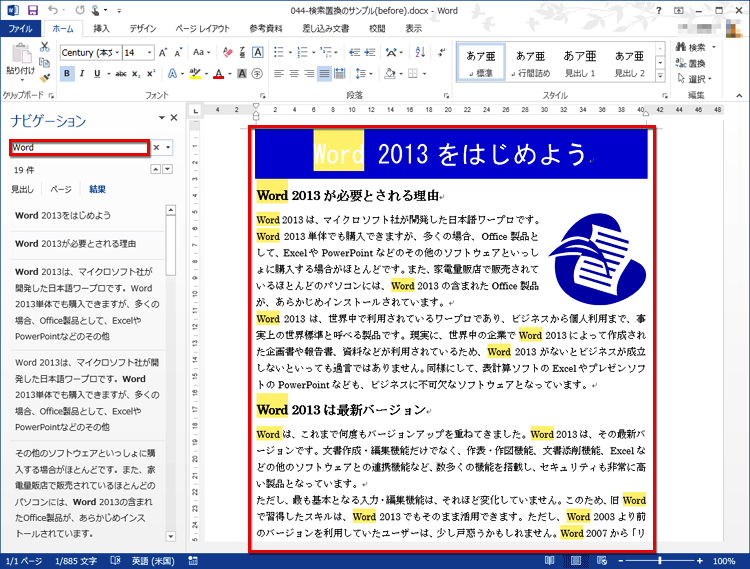Image resolution: width=750 pixels, height=569 pixels.
Task: Show paragraph marks and hidden symbols
Action: coord(441,52)
